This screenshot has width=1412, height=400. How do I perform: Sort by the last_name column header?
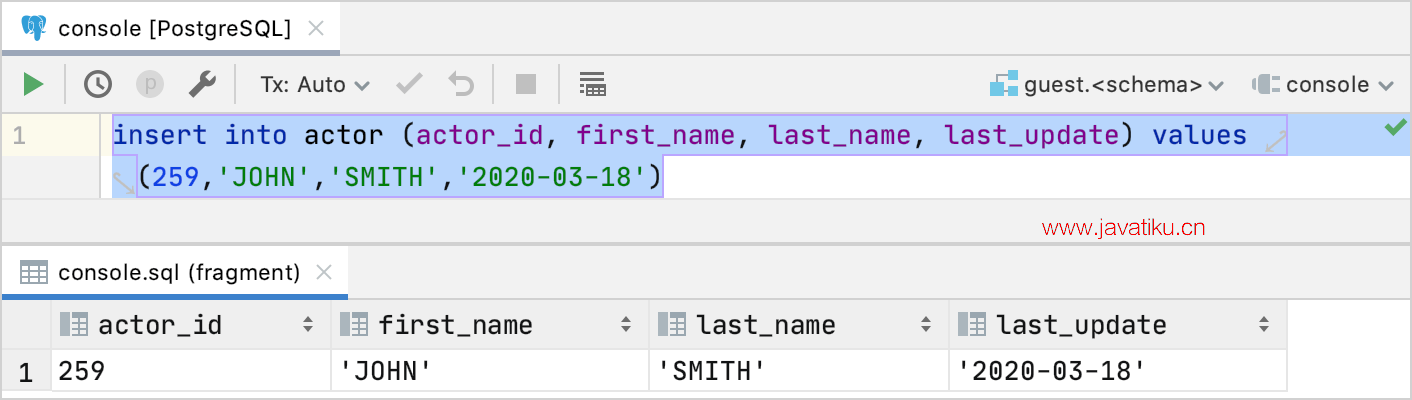click(798, 324)
